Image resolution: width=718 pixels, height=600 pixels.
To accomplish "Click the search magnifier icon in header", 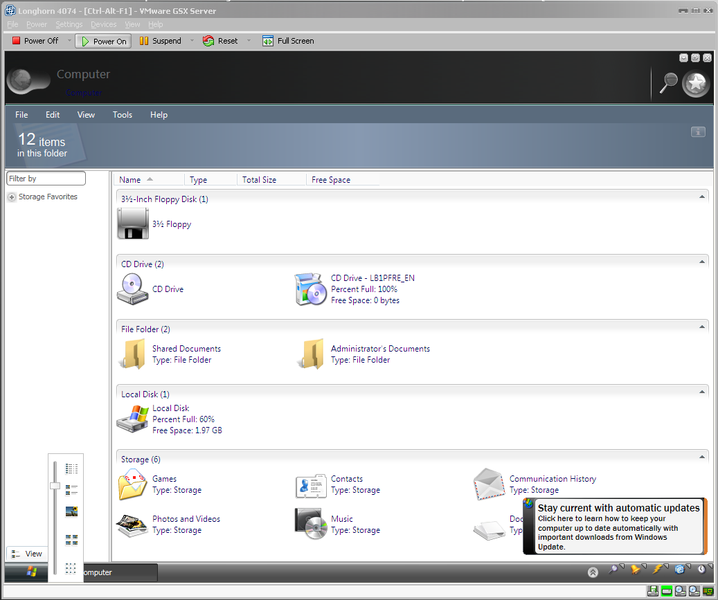I will coord(668,84).
